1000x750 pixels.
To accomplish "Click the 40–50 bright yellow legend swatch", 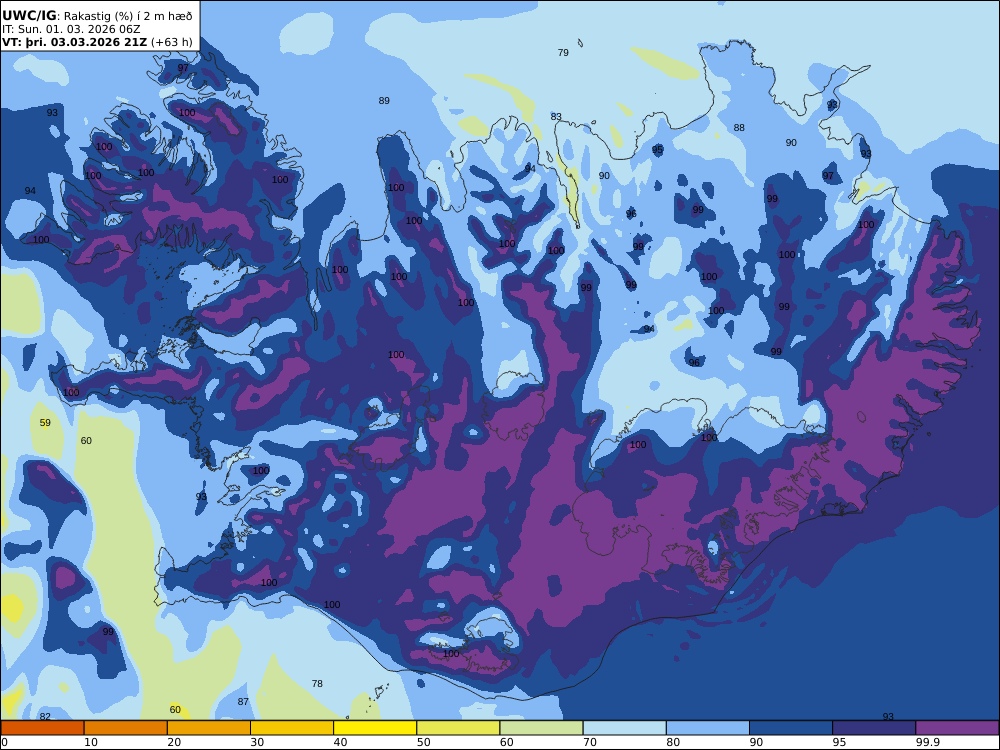I will [375, 728].
